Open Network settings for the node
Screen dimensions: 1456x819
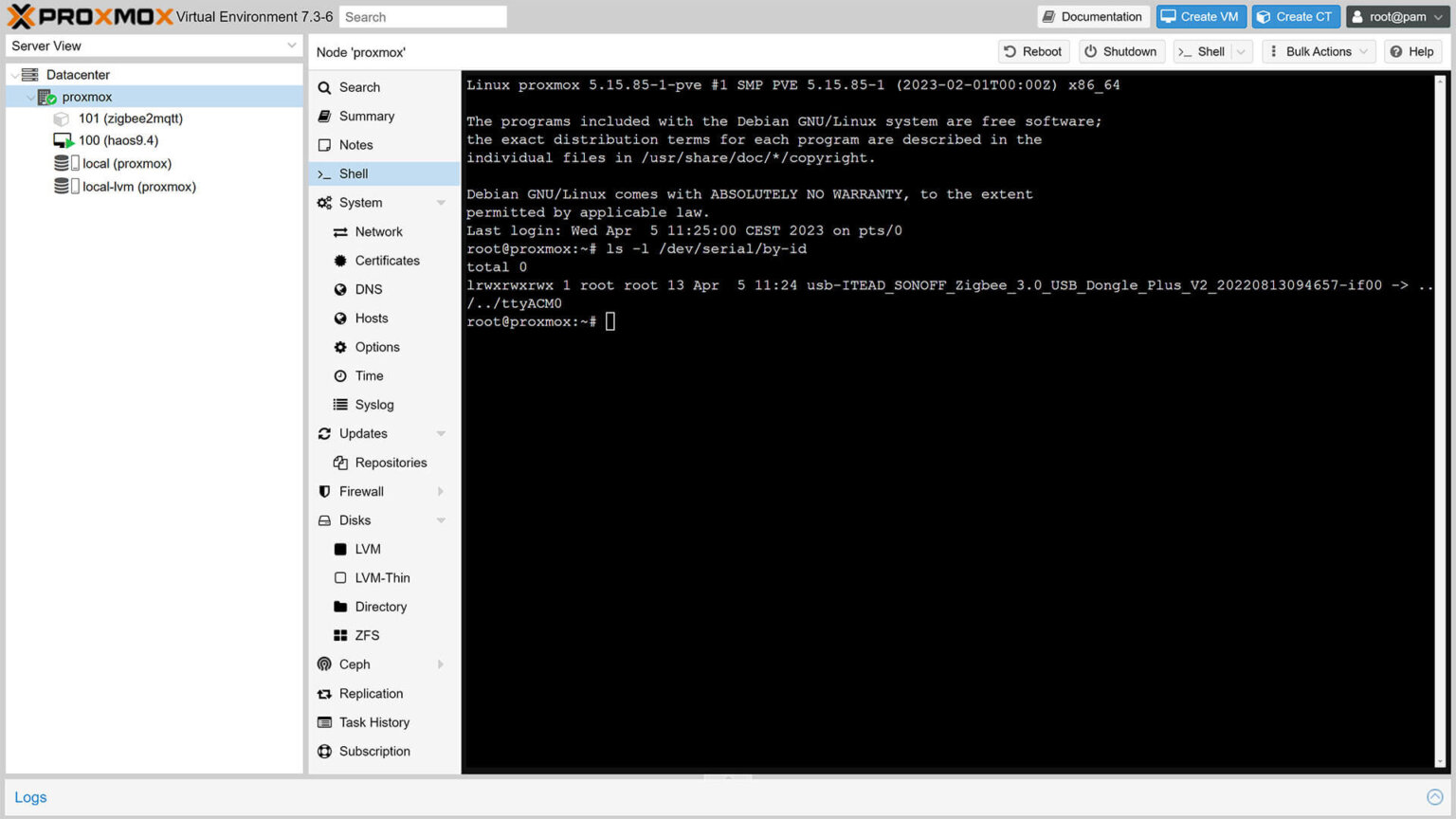[379, 231]
